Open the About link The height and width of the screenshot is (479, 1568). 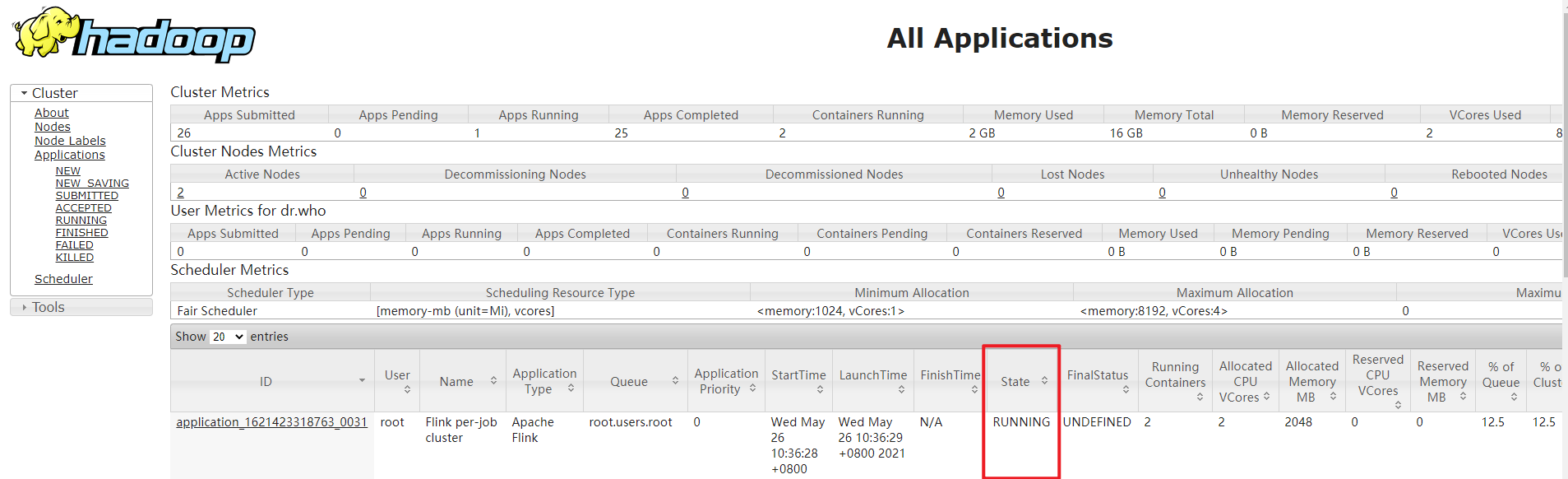coord(51,113)
